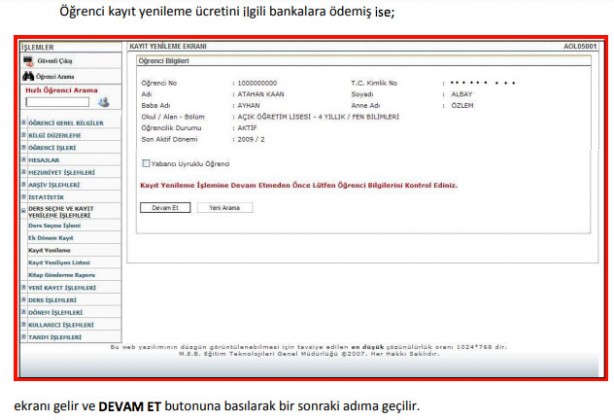Screen dimensions: 614x420
Task: Expand the ÖĞRENCİ İŞLERİ section
Action: pos(23,148)
